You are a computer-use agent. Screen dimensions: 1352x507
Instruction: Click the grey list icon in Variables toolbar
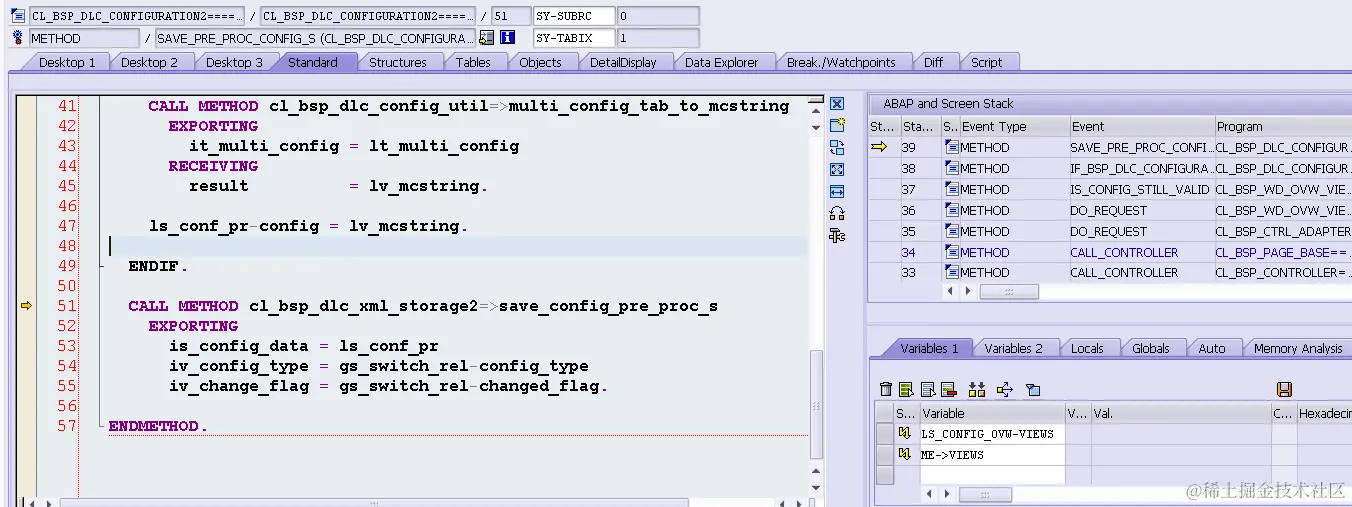927,389
